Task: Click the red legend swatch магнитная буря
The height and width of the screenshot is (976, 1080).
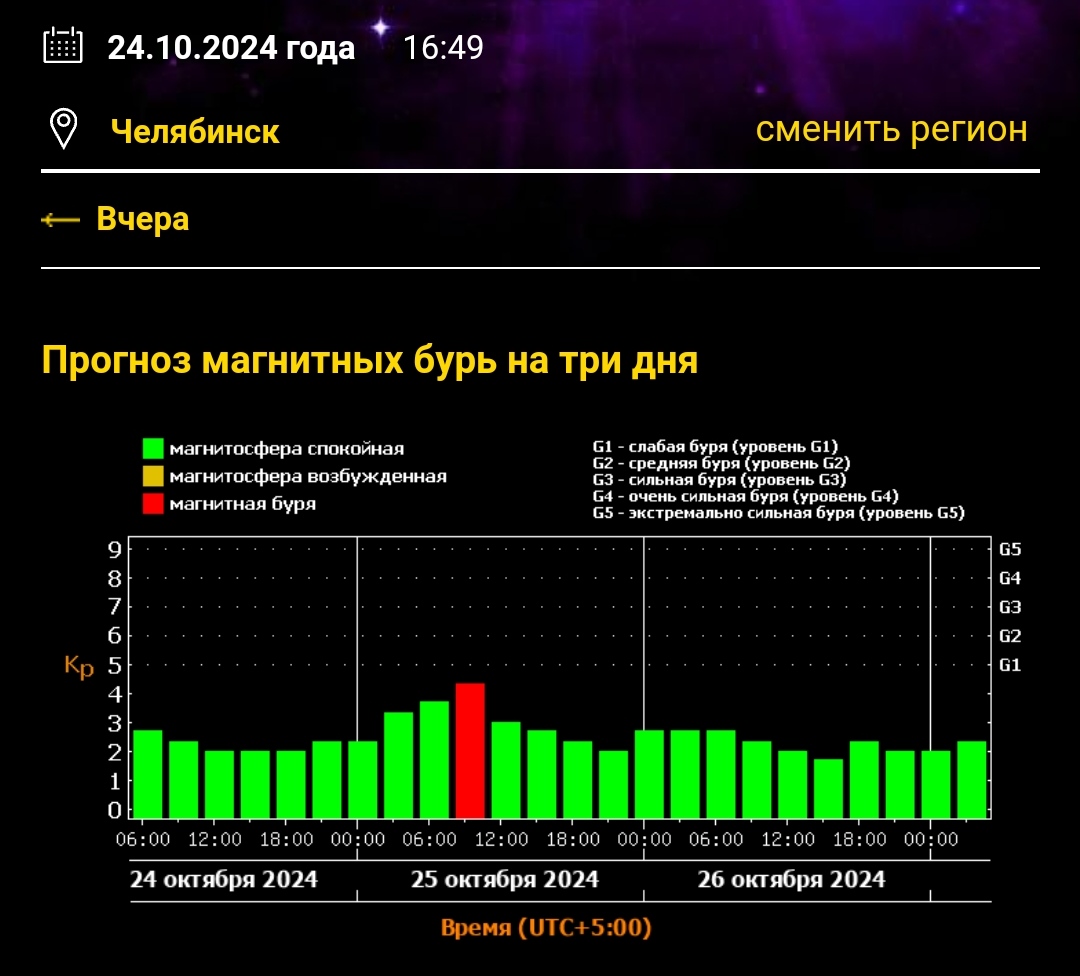Action: coord(153,503)
